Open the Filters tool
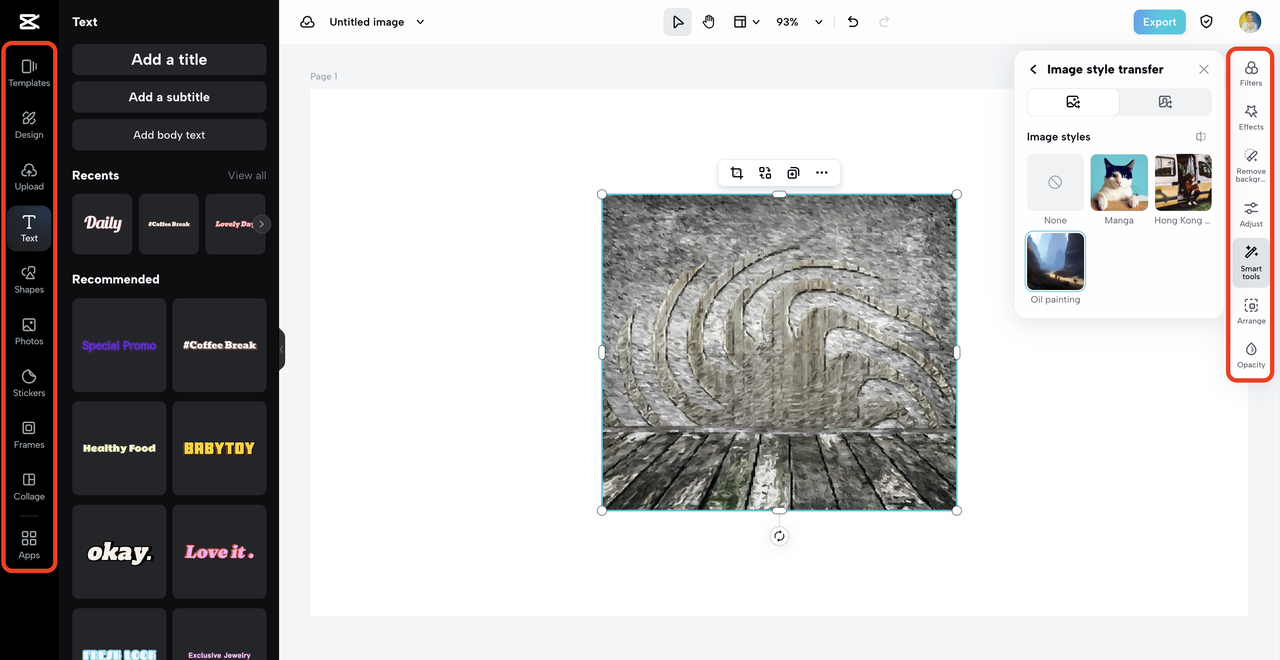This screenshot has width=1280, height=660. pos(1251,73)
